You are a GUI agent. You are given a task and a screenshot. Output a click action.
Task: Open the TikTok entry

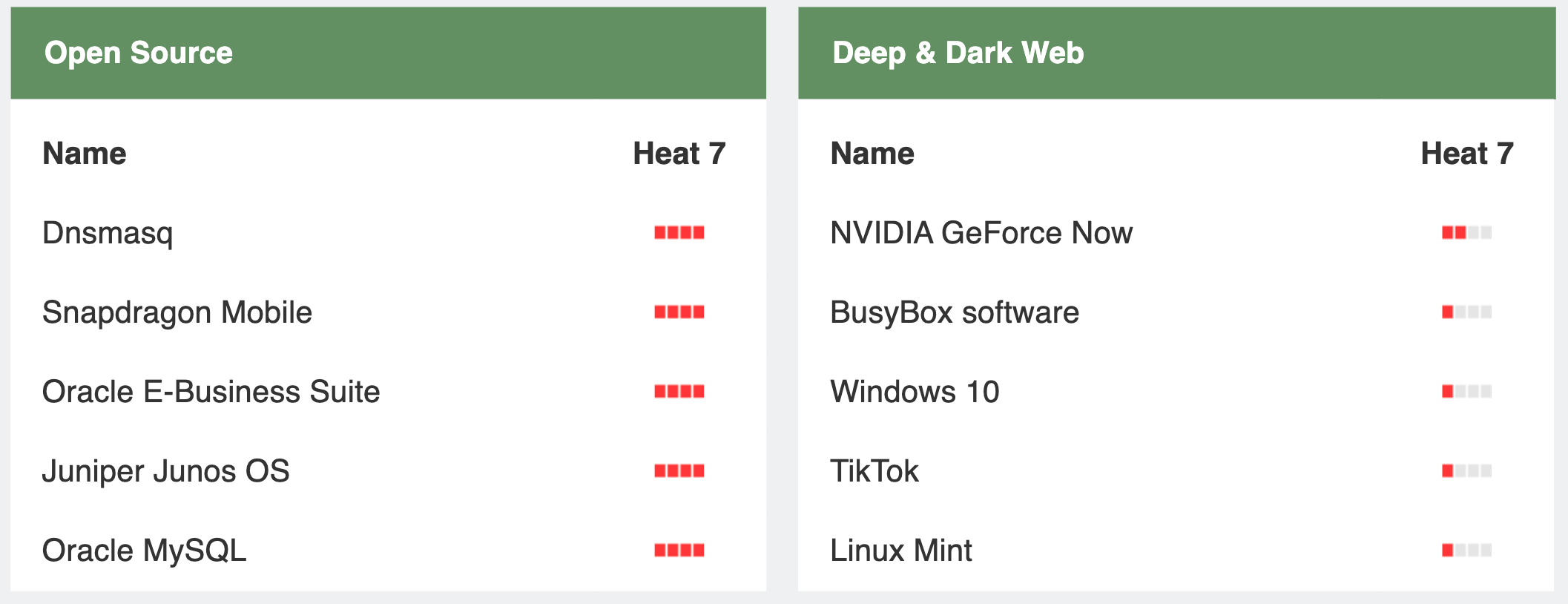click(x=874, y=471)
